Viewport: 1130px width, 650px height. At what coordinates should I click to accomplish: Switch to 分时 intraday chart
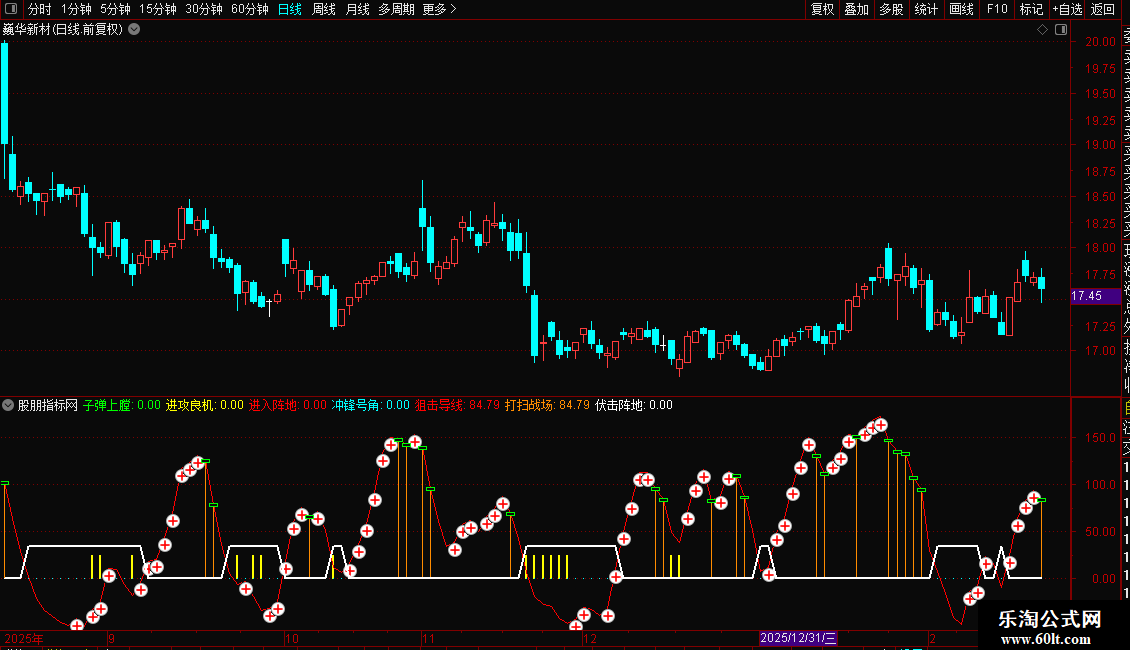[x=39, y=9]
